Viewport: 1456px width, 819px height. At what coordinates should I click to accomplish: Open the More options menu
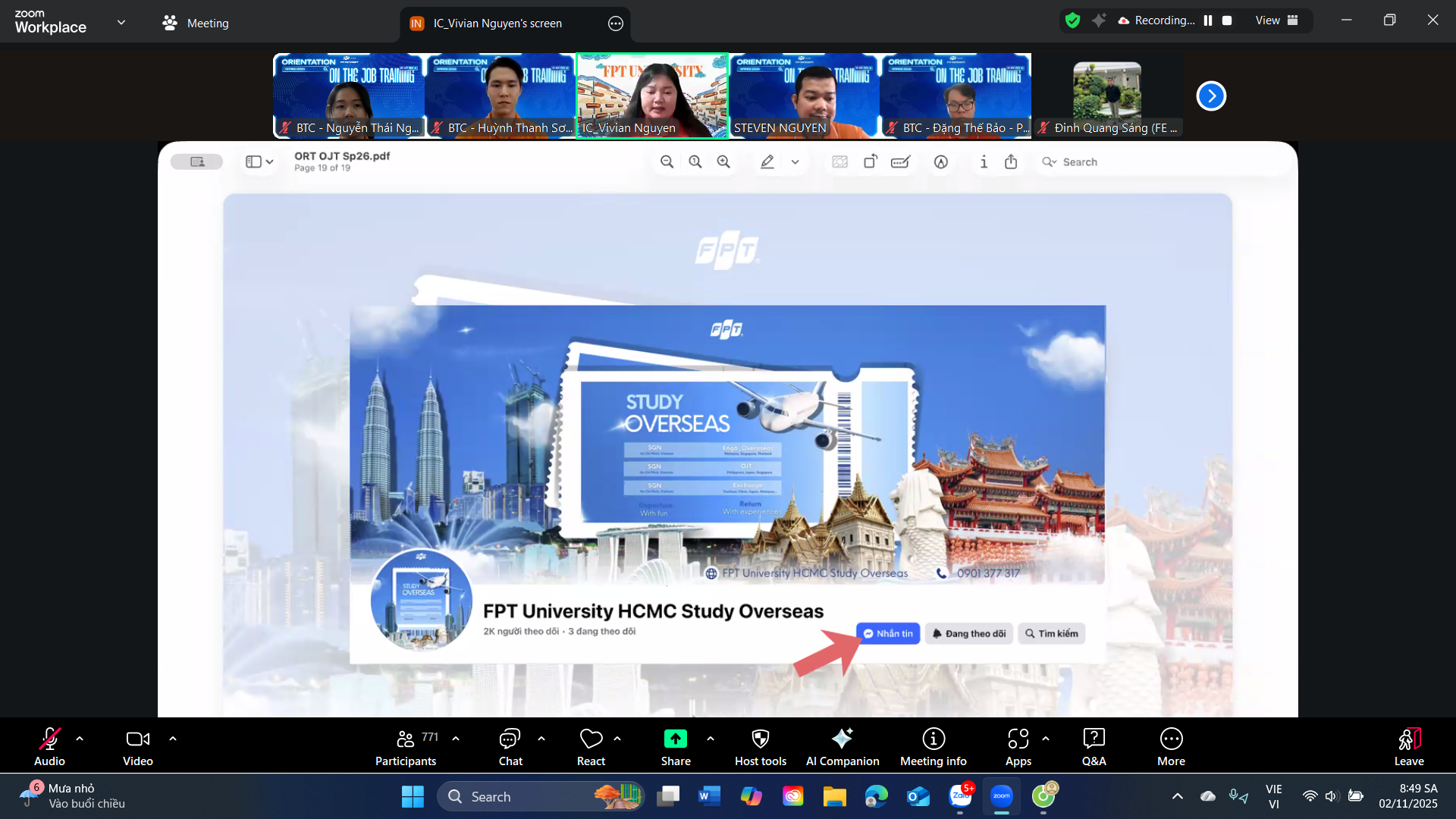pos(1171,747)
